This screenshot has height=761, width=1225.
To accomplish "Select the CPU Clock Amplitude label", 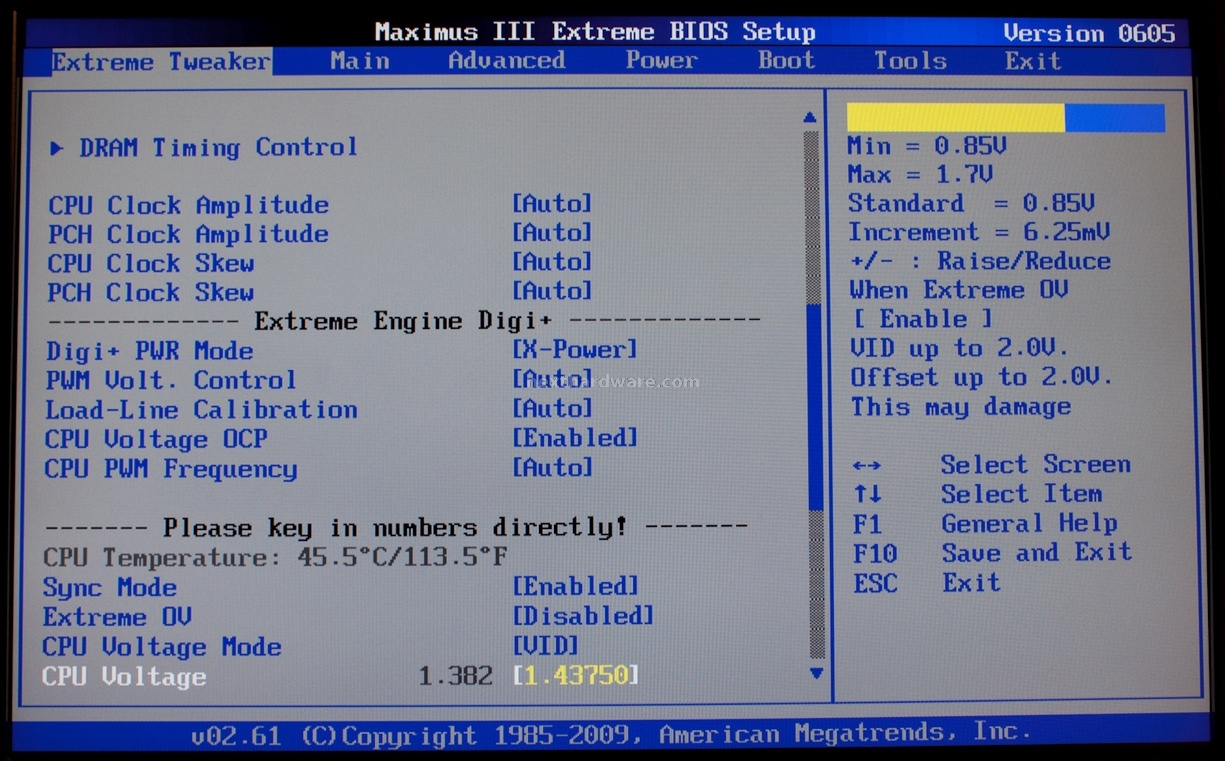I will pyautogui.click(x=188, y=205).
